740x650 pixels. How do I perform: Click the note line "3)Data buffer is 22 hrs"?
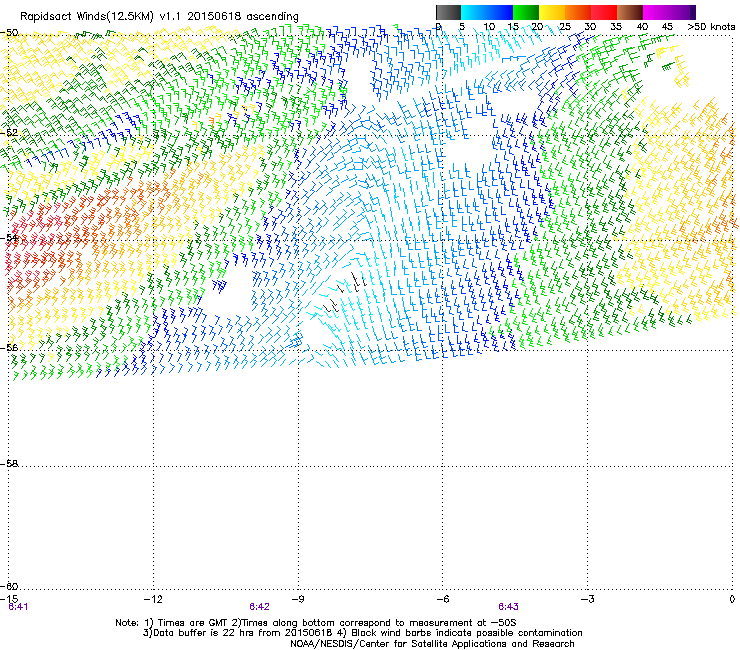362,633
